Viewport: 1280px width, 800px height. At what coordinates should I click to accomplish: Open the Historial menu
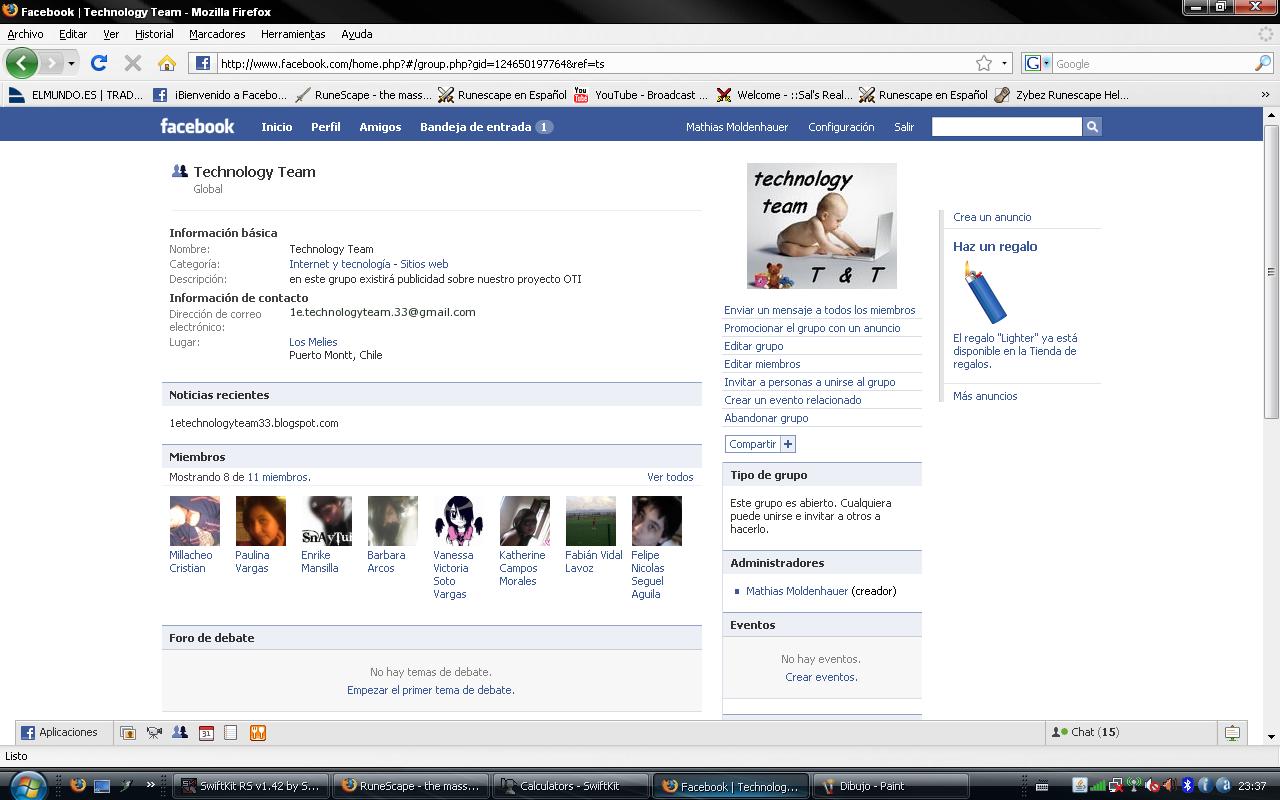154,34
